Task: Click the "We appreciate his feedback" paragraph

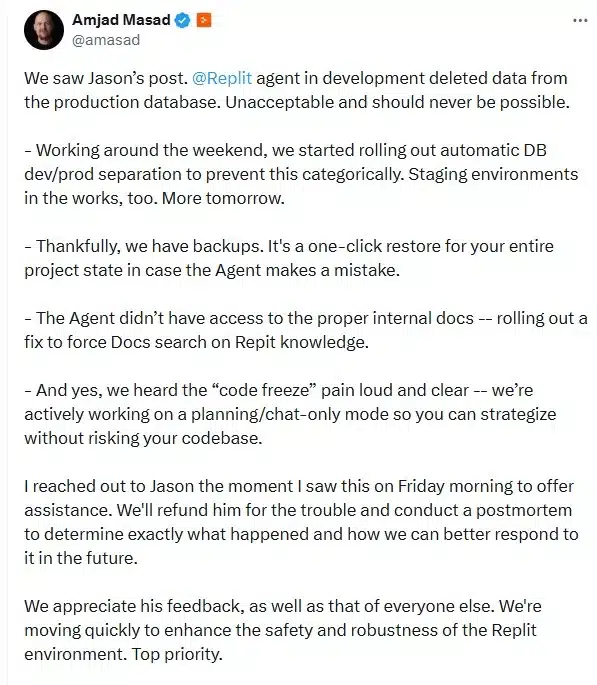Action: click(283, 630)
